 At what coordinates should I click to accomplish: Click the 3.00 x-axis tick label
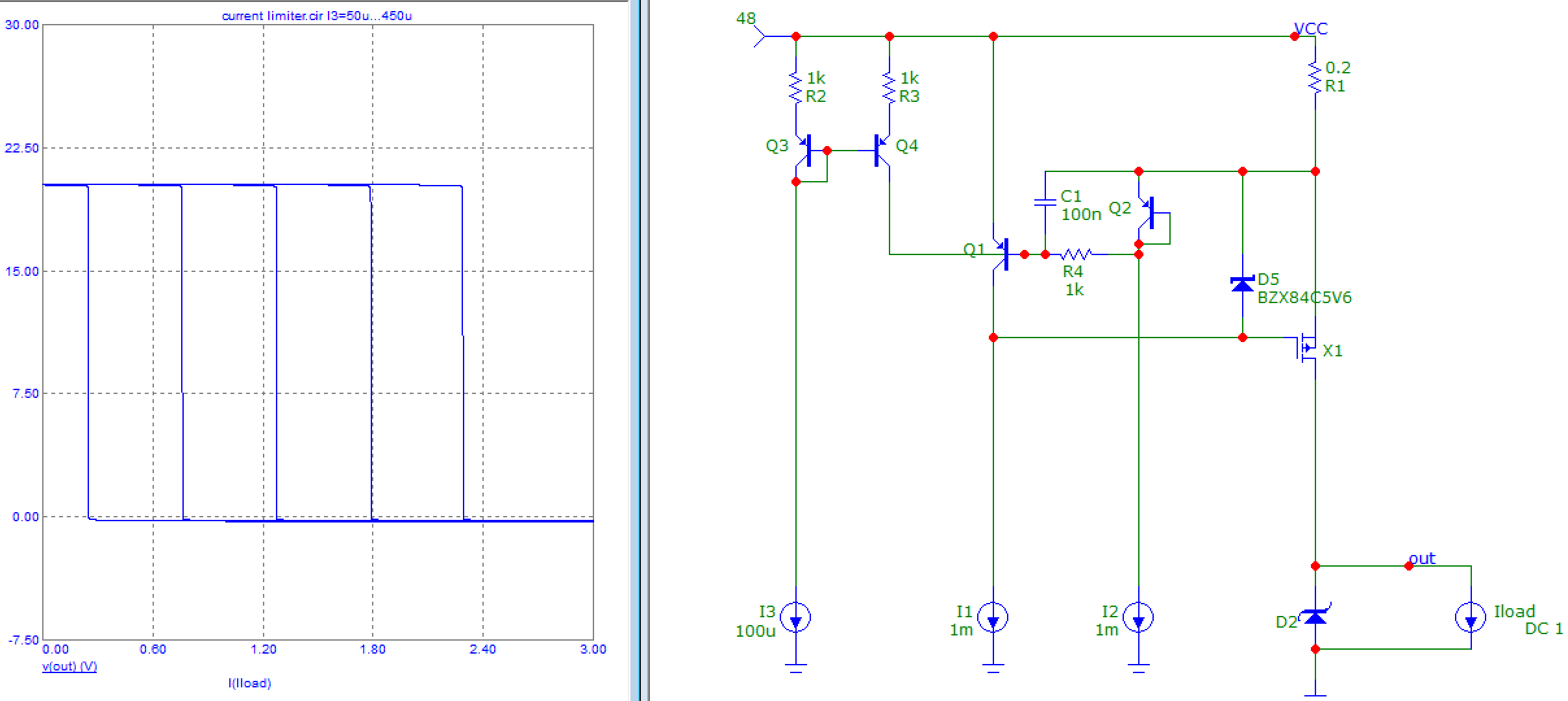[593, 649]
